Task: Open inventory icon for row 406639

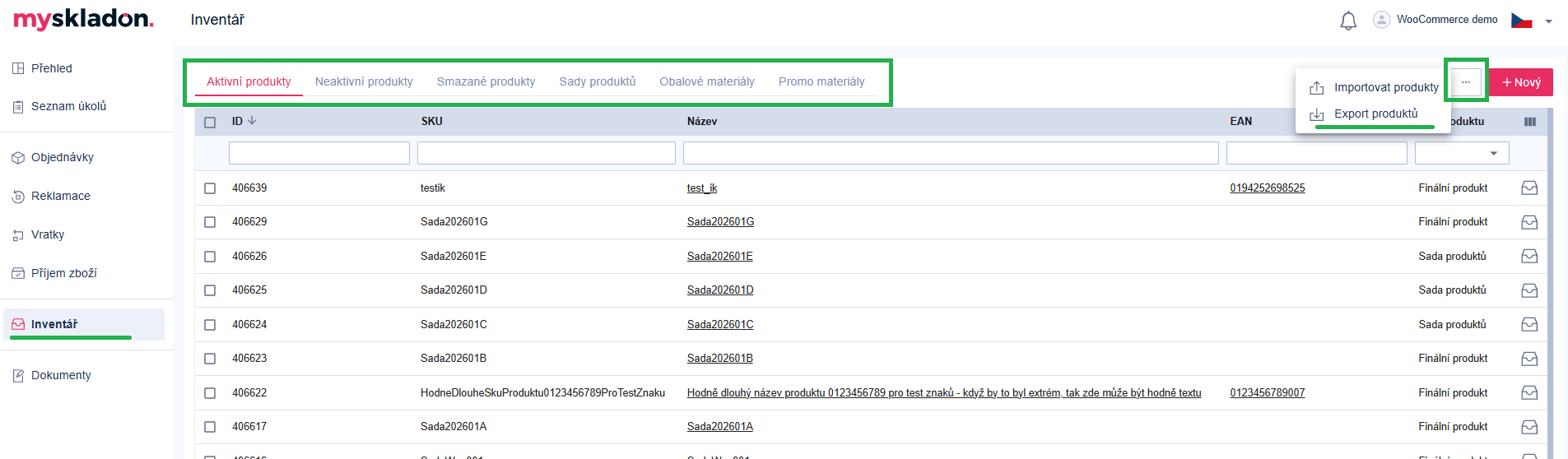Action: (1529, 188)
